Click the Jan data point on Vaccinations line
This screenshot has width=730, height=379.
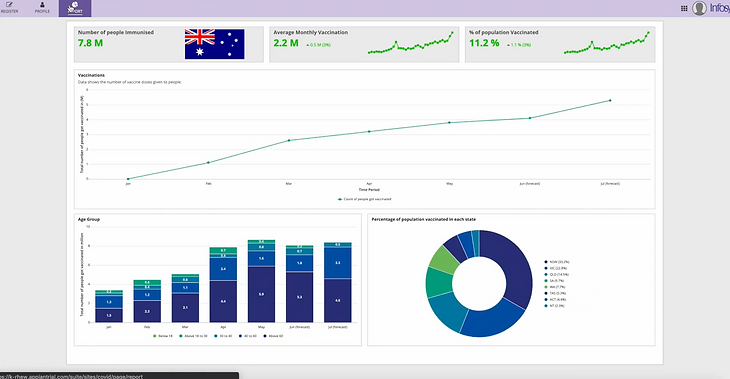tap(128, 179)
